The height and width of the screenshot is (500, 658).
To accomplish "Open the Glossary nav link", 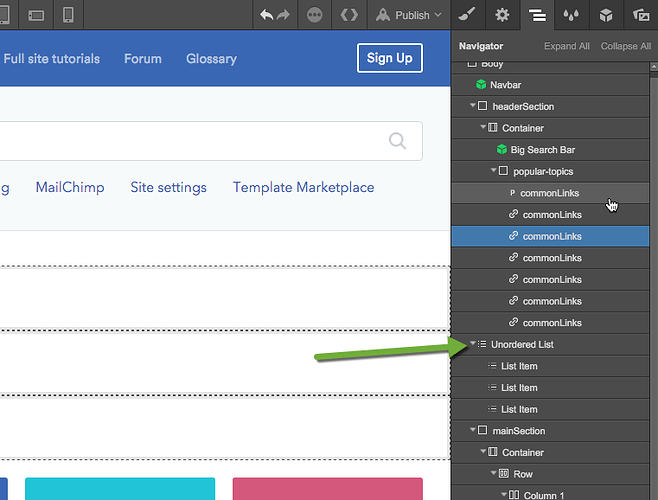I will 212,59.
